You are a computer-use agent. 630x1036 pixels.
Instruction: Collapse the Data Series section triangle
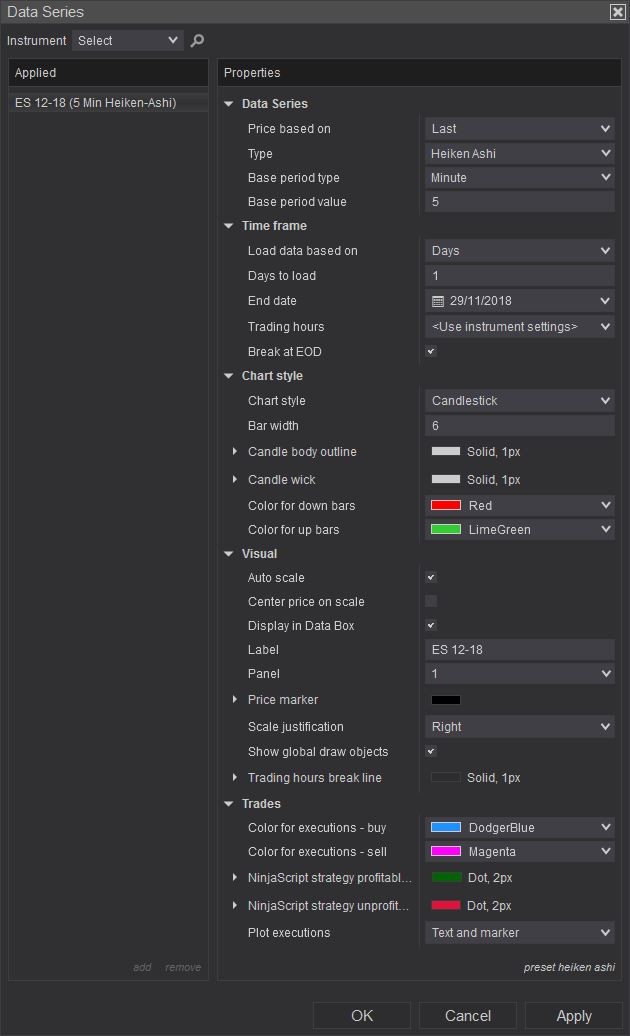click(229, 104)
